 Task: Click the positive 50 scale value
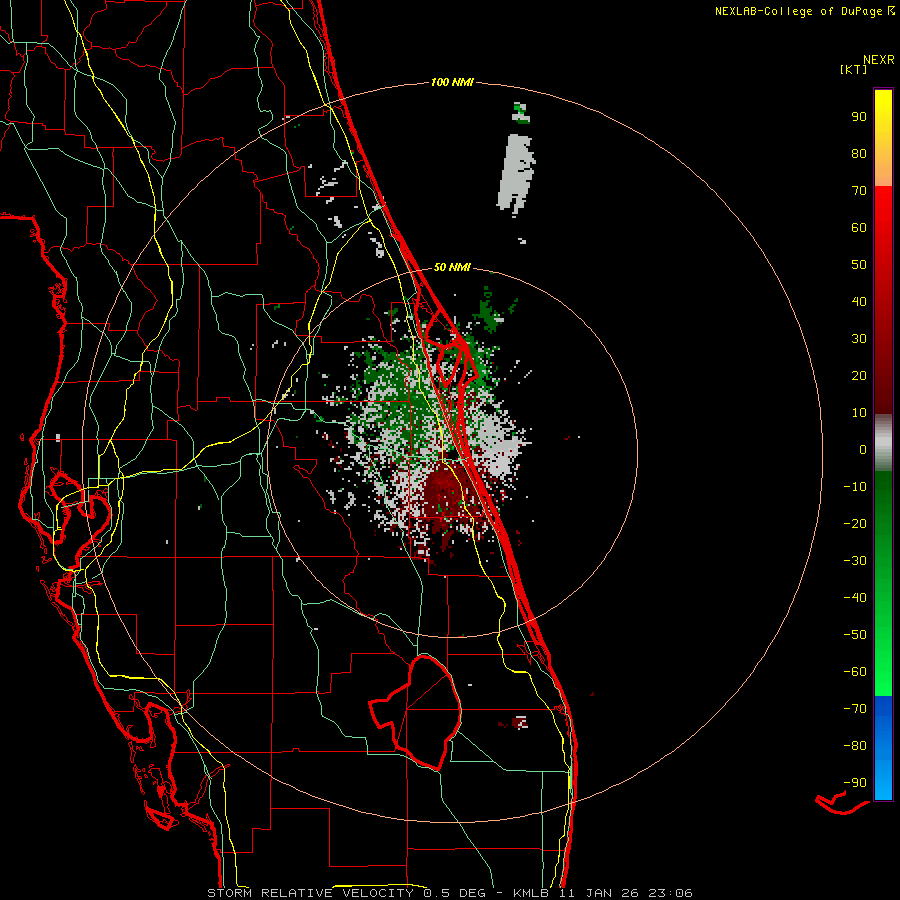tap(859, 265)
